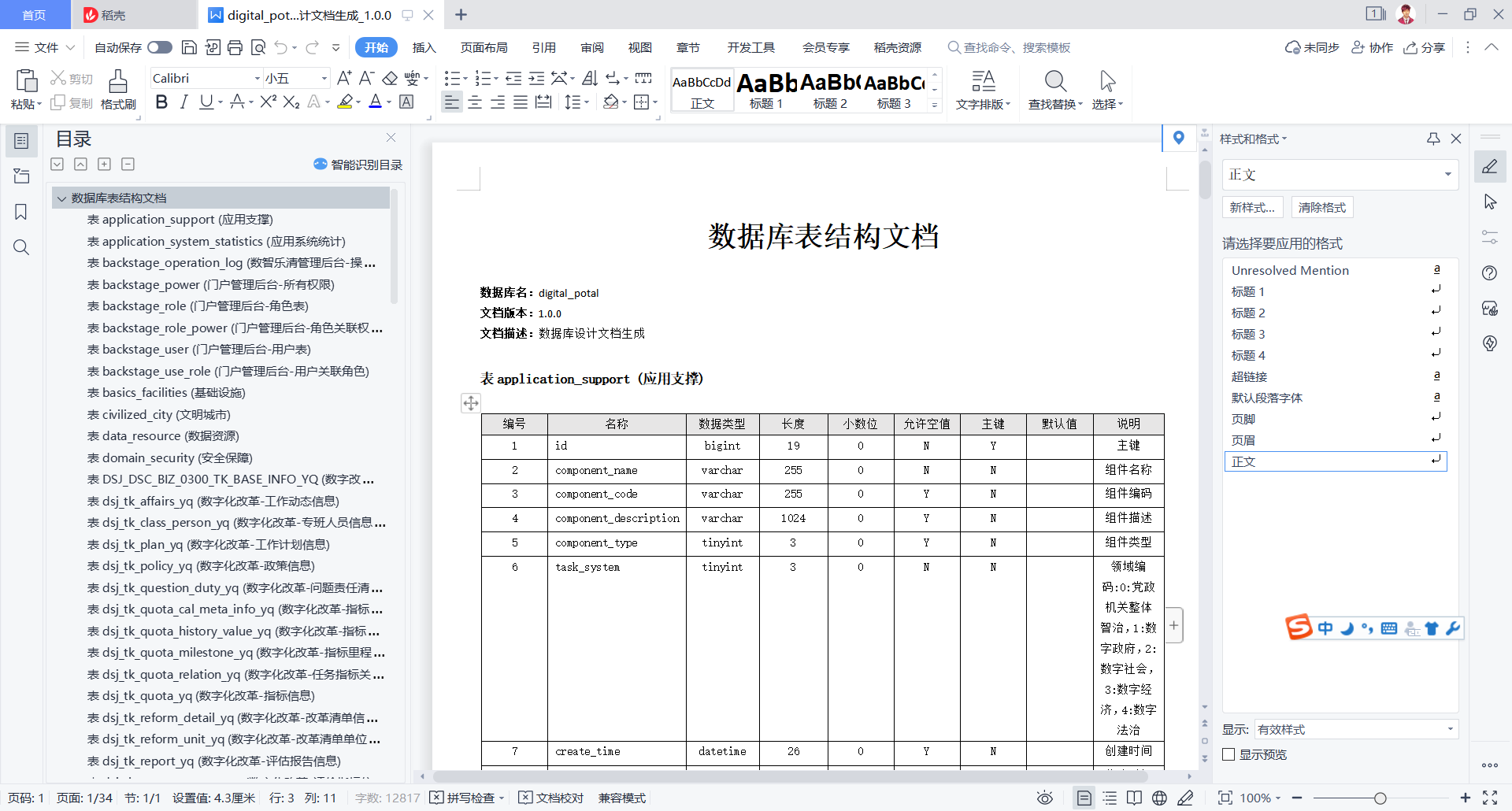Apply superscript formatting

267,102
